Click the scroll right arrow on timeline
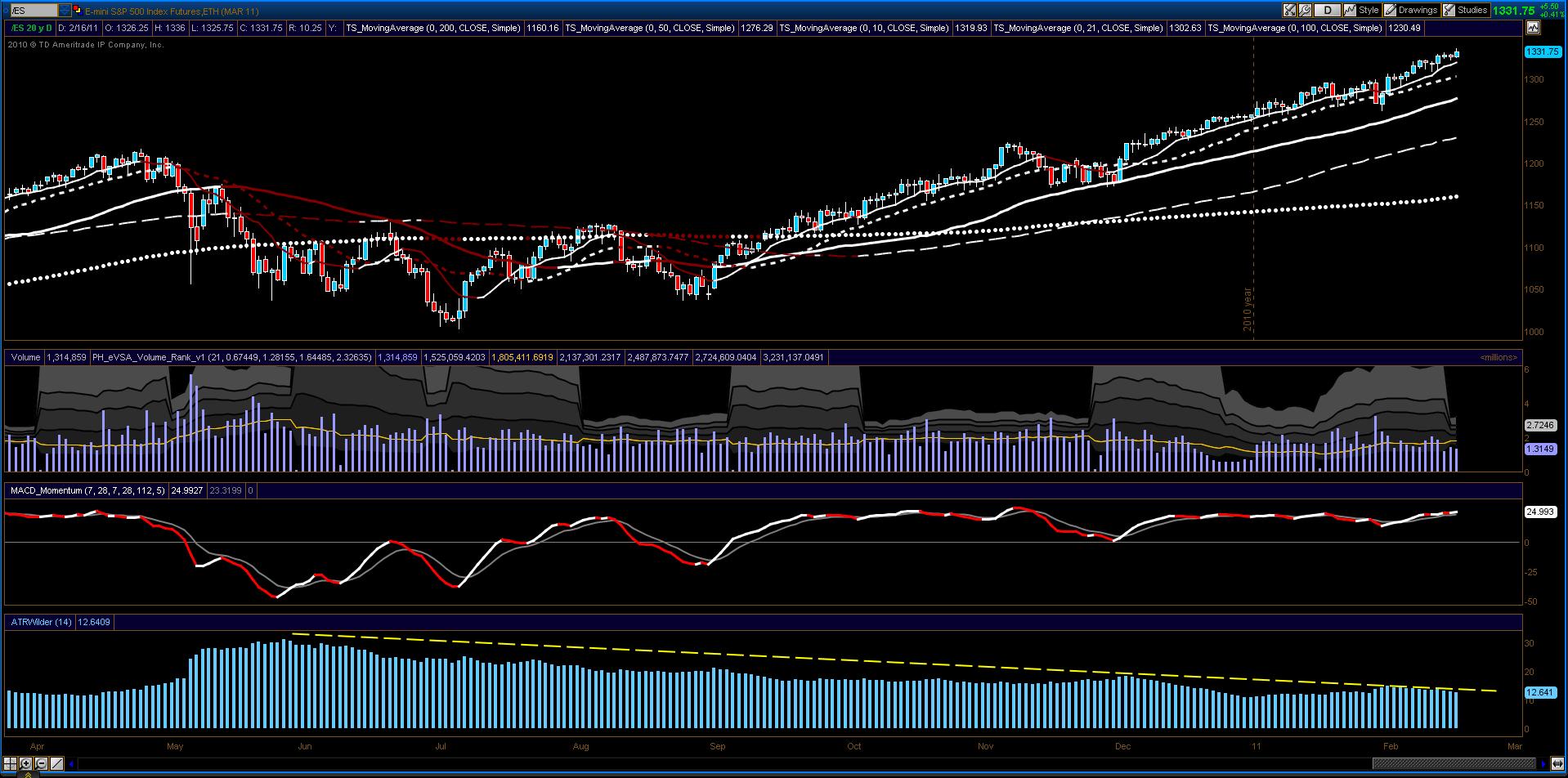1568x778 pixels. click(x=1544, y=764)
